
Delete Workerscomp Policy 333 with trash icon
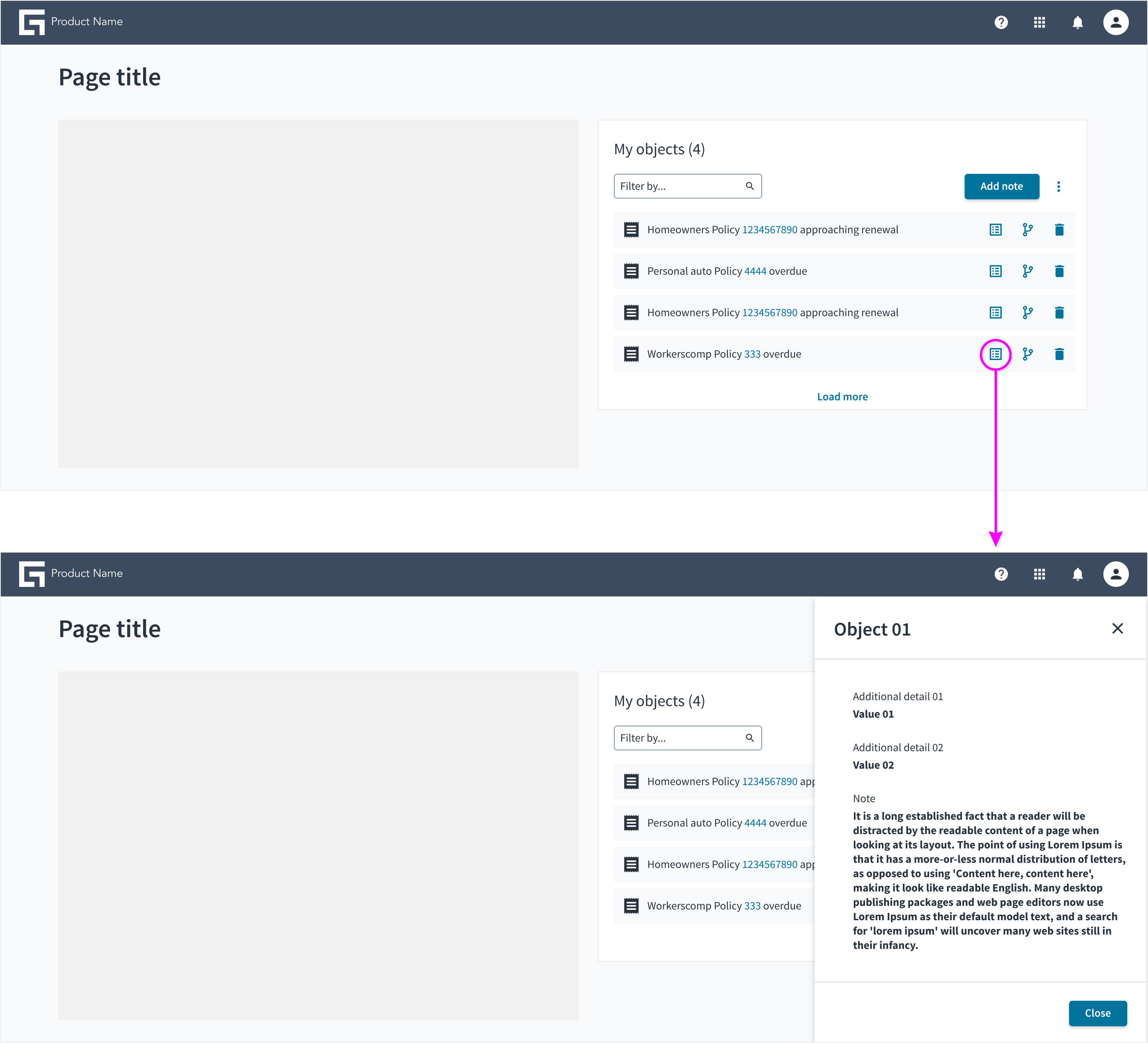[1059, 354]
